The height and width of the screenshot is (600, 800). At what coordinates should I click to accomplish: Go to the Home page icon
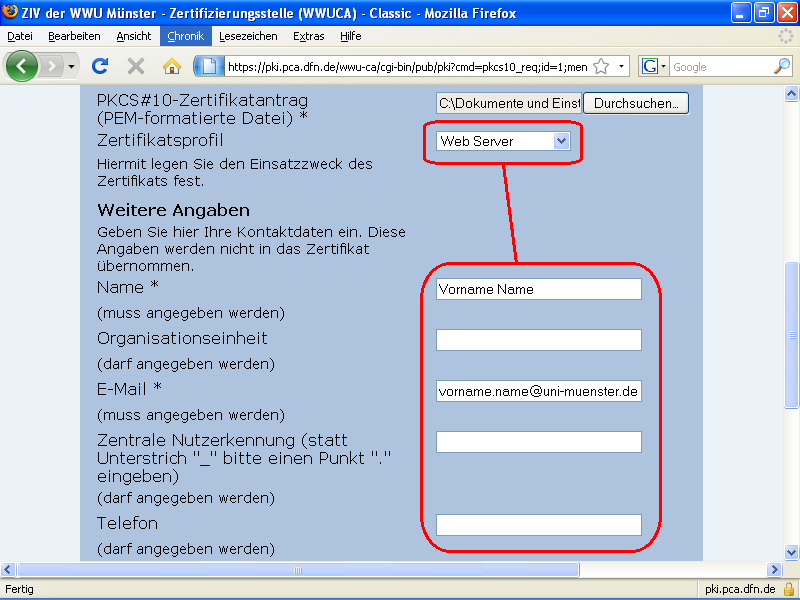172,66
